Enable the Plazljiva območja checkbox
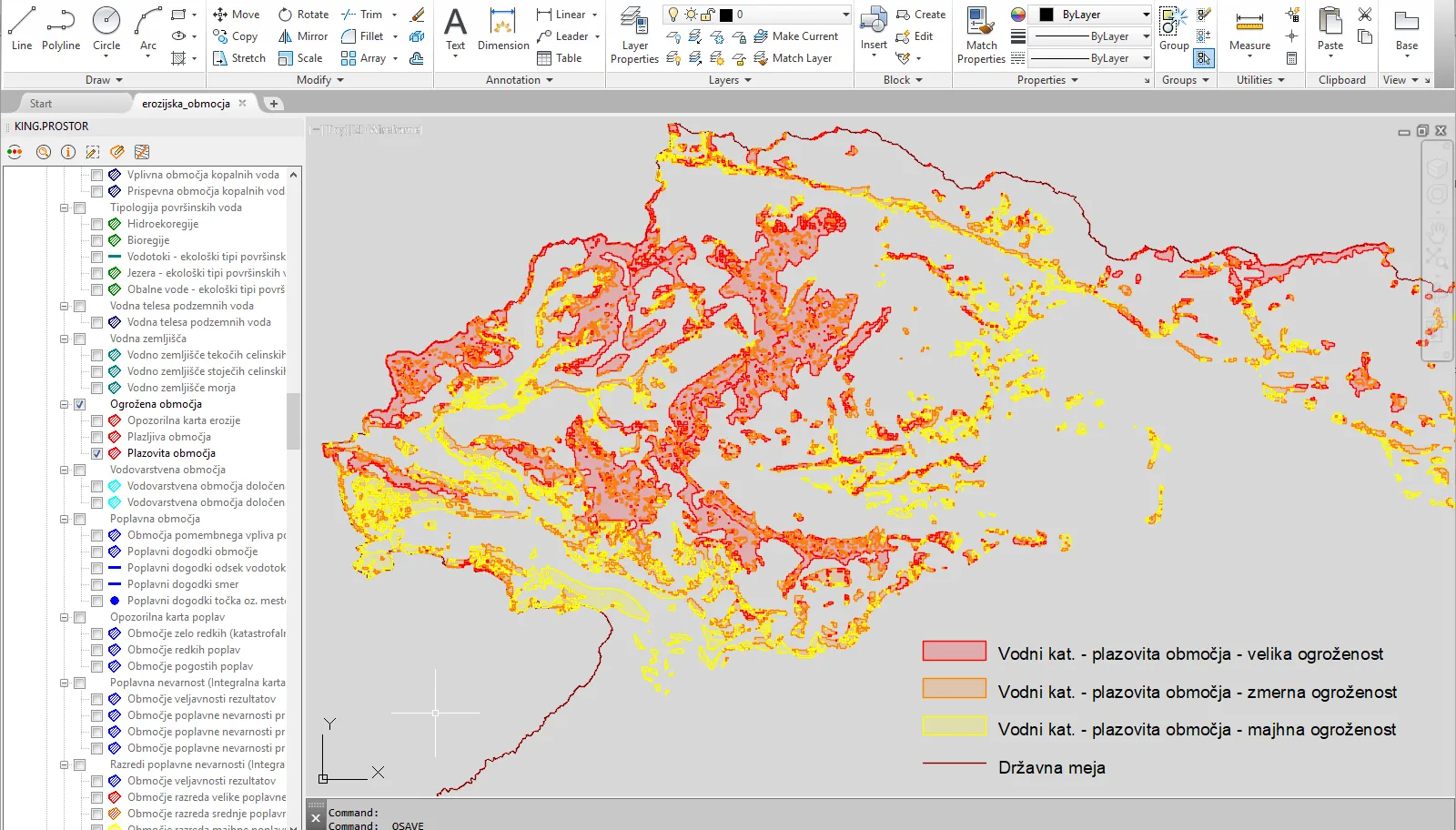Image resolution: width=1456 pixels, height=830 pixels. [96, 437]
